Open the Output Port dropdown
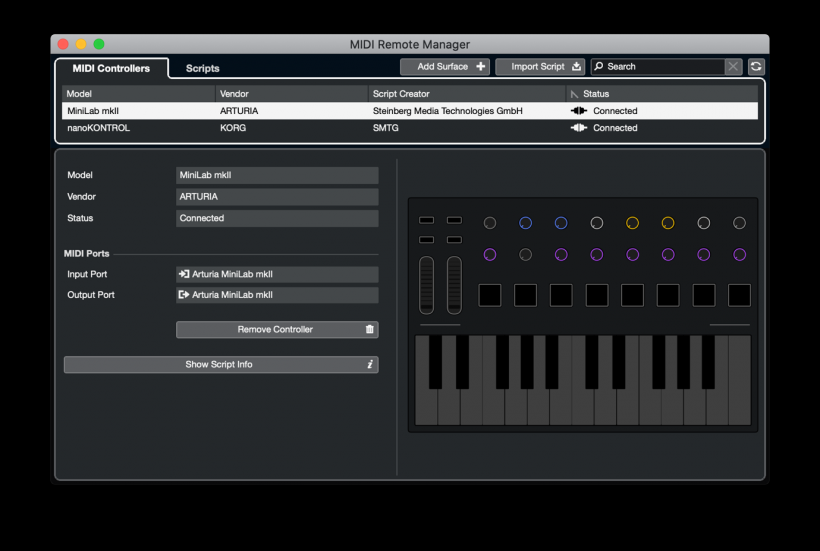 tap(277, 295)
